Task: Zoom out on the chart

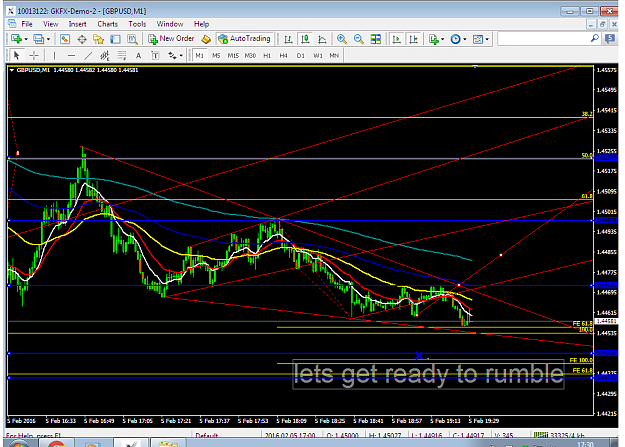Action: point(359,39)
